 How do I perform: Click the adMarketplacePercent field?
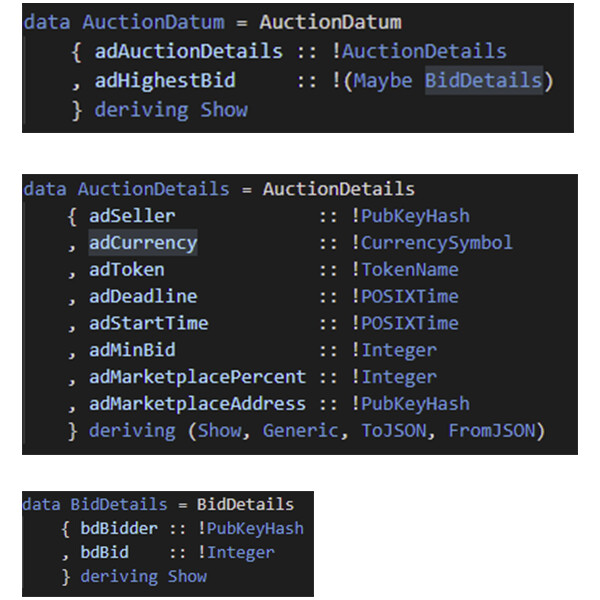(197, 377)
